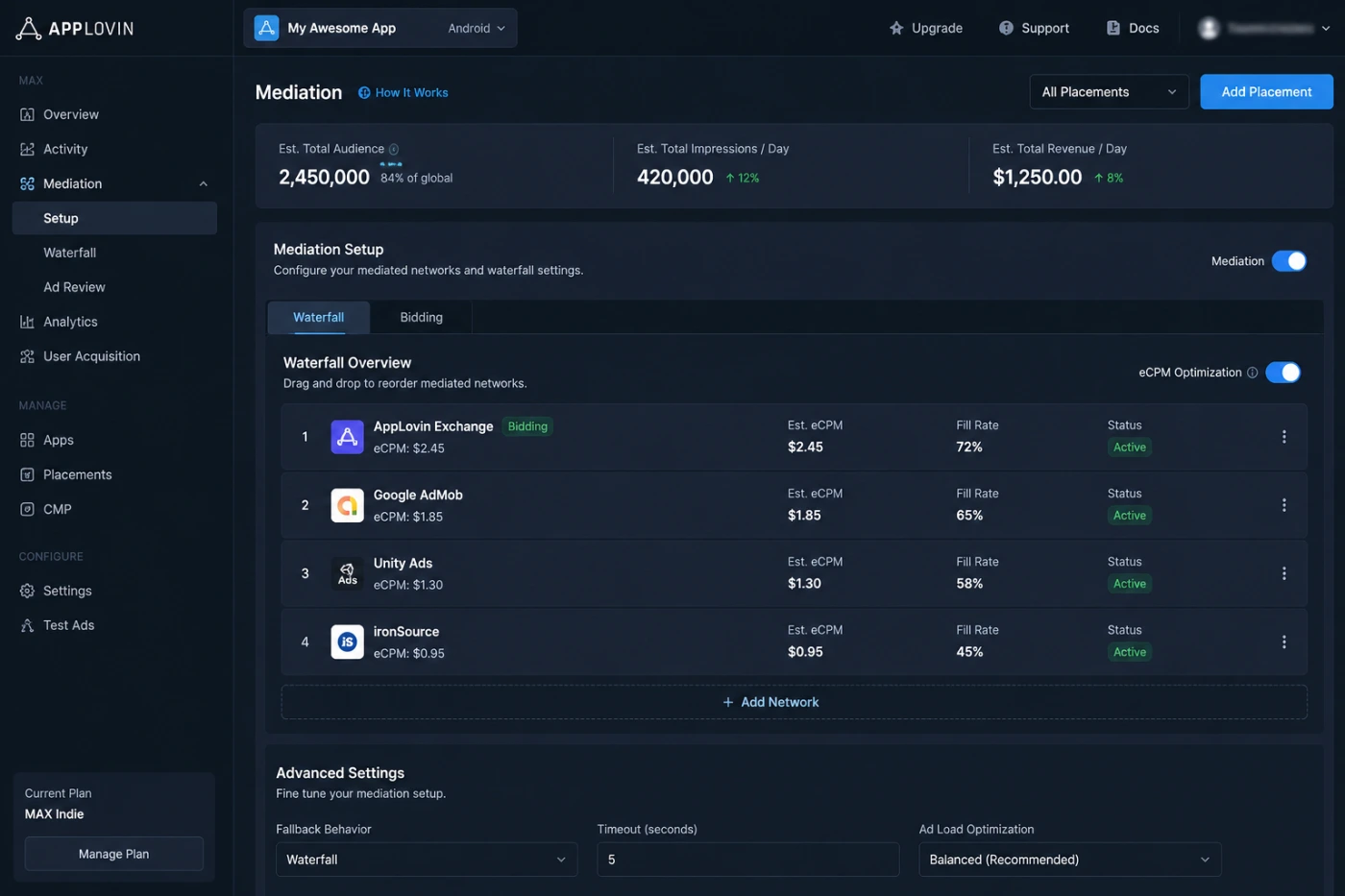Click the Add Network button

794,702
